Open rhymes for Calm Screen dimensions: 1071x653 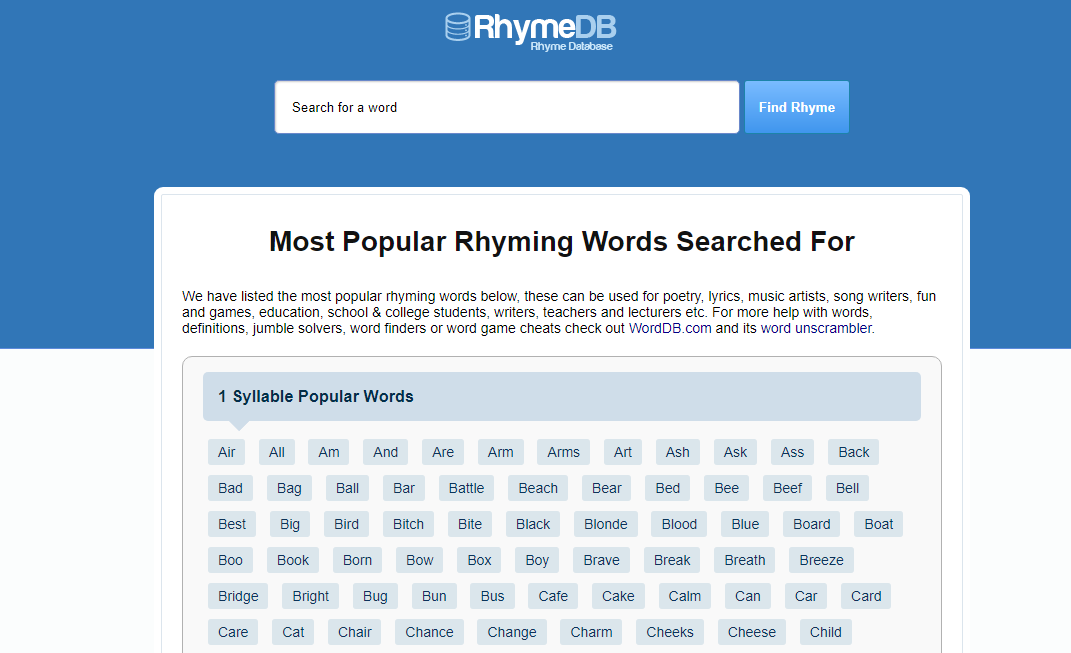tap(685, 596)
